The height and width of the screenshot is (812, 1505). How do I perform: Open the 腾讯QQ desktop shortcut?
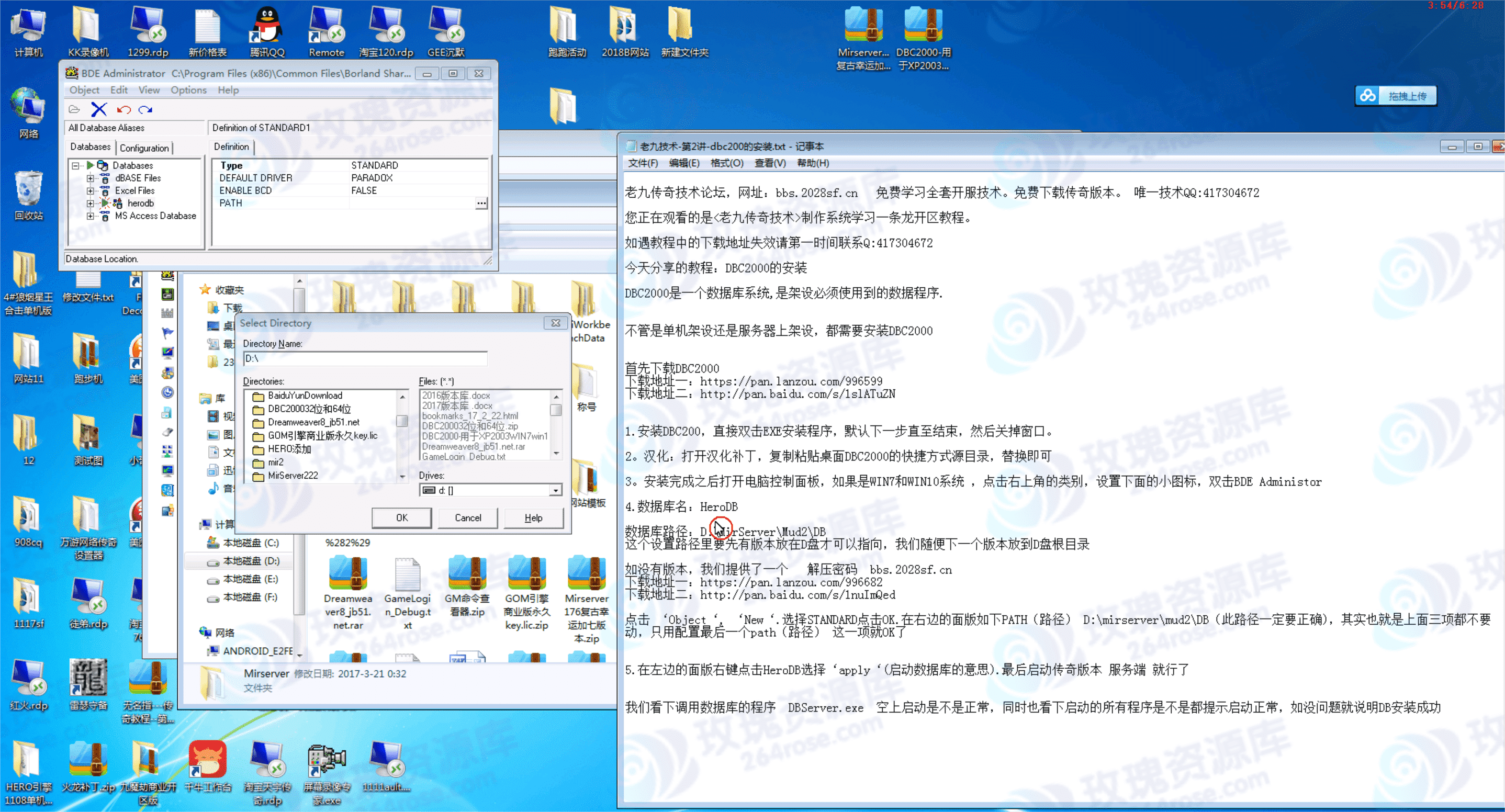click(x=267, y=32)
